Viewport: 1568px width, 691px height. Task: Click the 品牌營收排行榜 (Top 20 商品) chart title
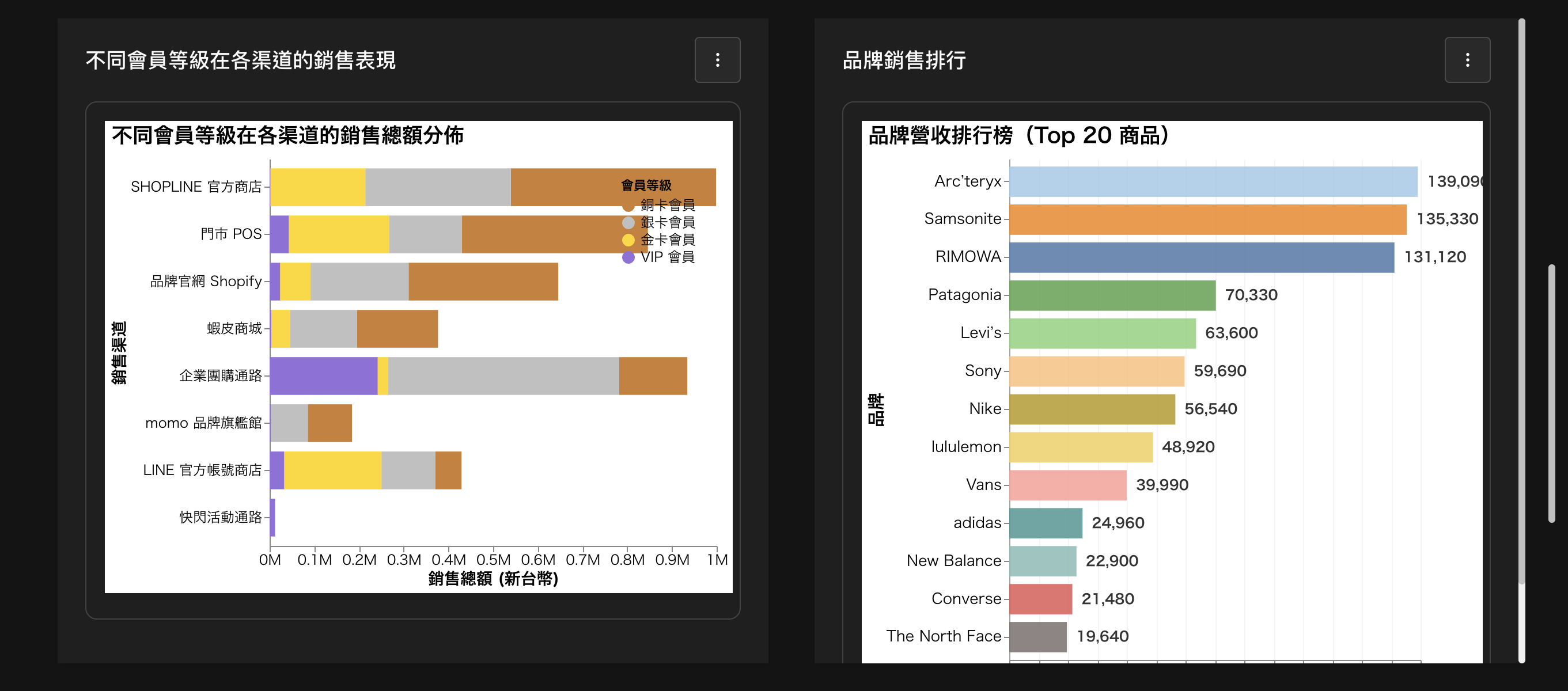click(1018, 136)
